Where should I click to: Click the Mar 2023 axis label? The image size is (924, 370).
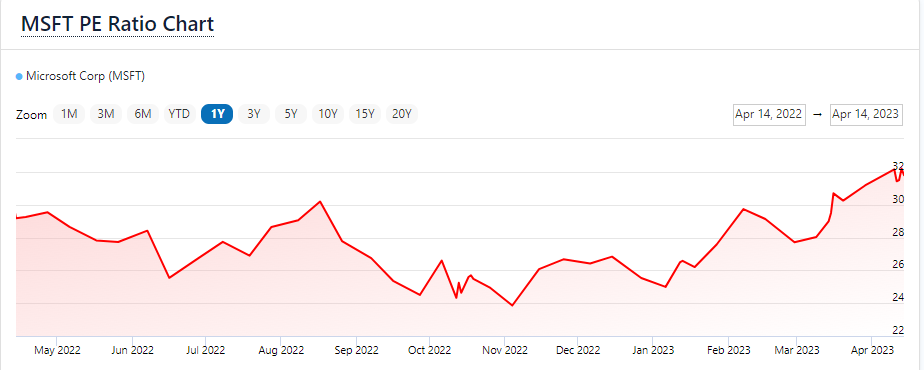click(797, 350)
